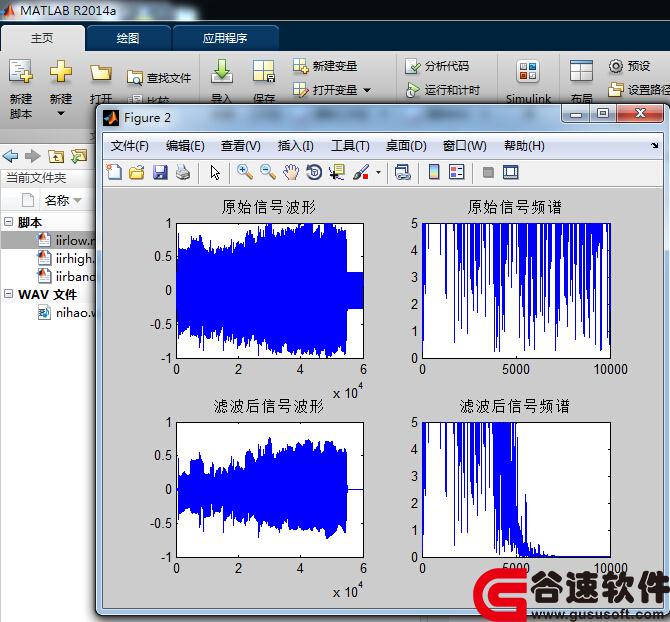Click the Up One Level folder icon
Image resolution: width=670 pixels, height=622 pixels.
coord(56,156)
